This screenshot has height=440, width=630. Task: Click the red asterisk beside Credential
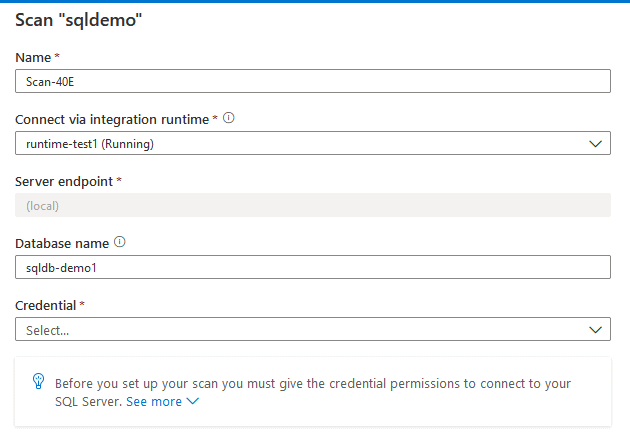(x=82, y=303)
